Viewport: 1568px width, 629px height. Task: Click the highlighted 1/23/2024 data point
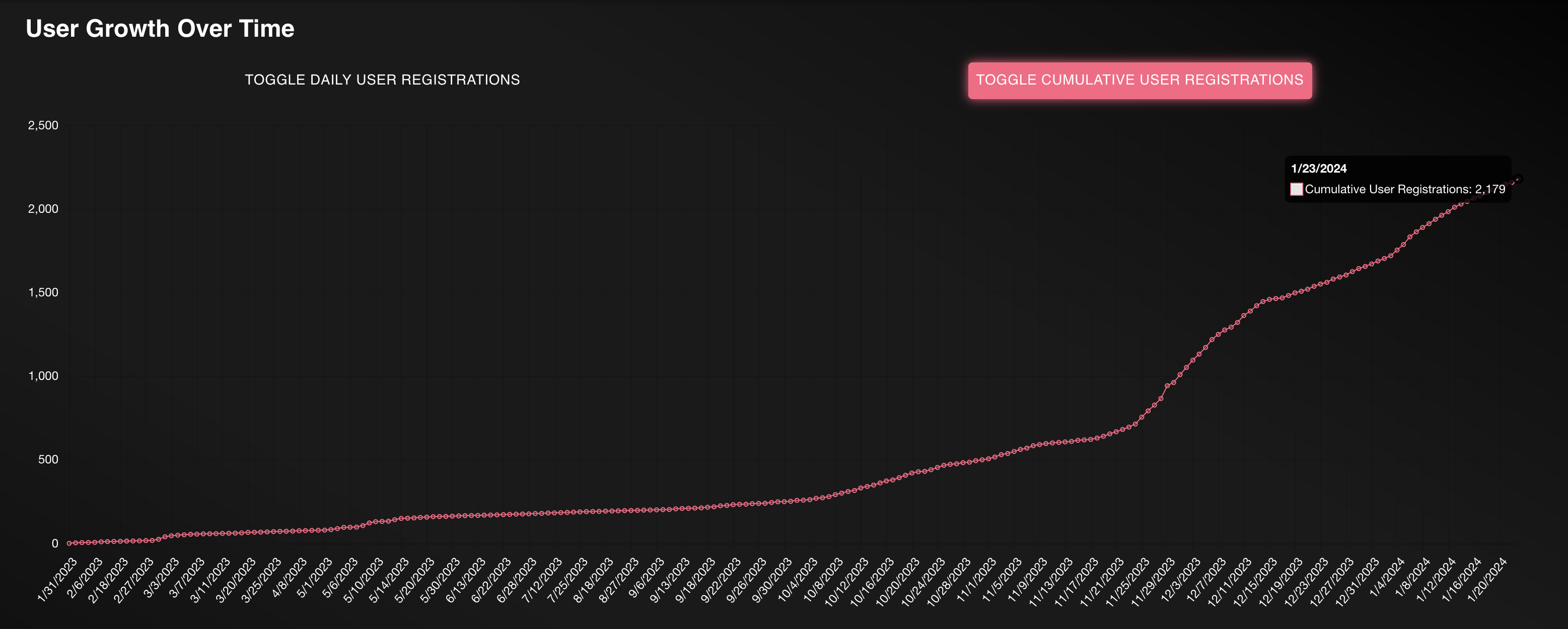click(x=1518, y=179)
